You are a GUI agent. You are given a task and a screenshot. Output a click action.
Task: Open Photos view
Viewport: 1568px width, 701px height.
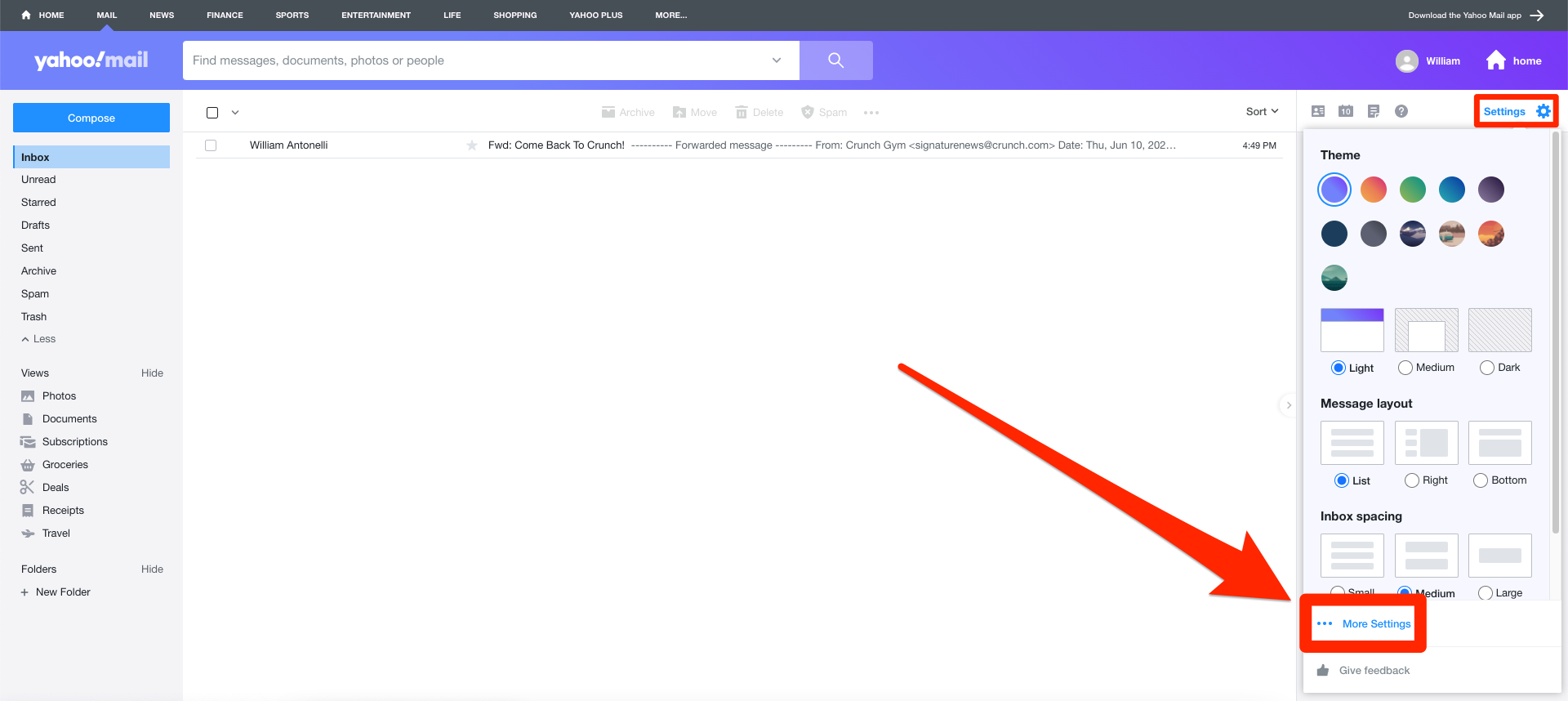(x=59, y=395)
